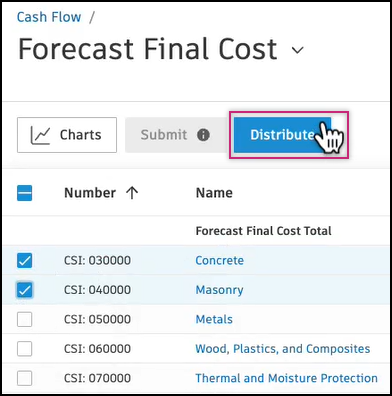The image size is (392, 396).
Task: Select the CSI: 060000 cell
Action: point(97,349)
